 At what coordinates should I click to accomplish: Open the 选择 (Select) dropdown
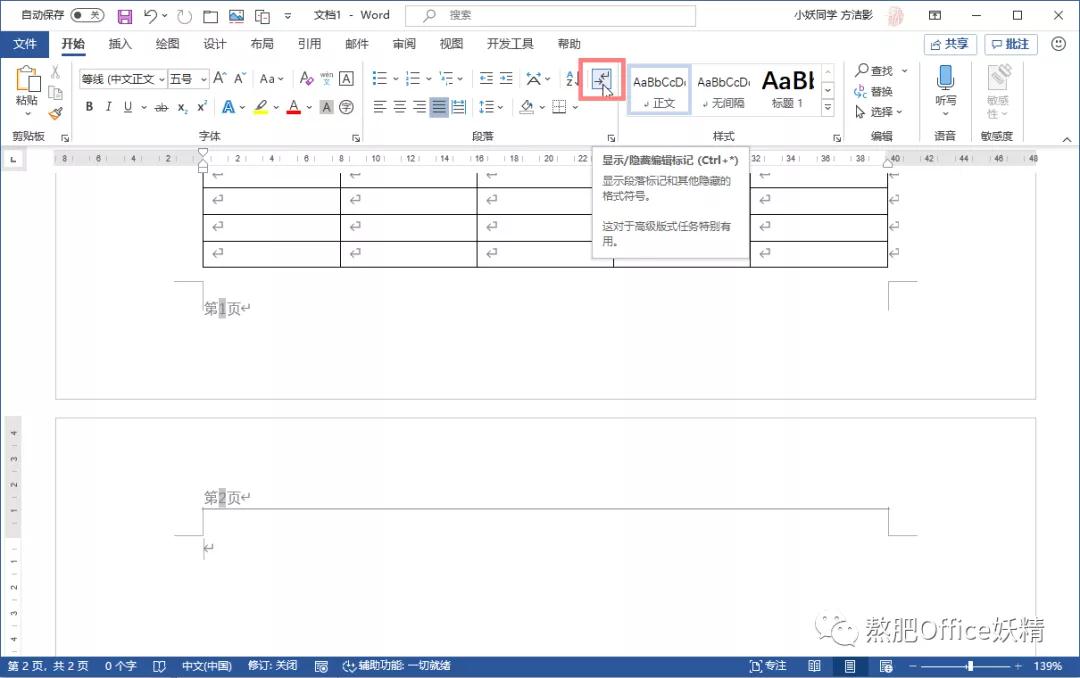[879, 112]
